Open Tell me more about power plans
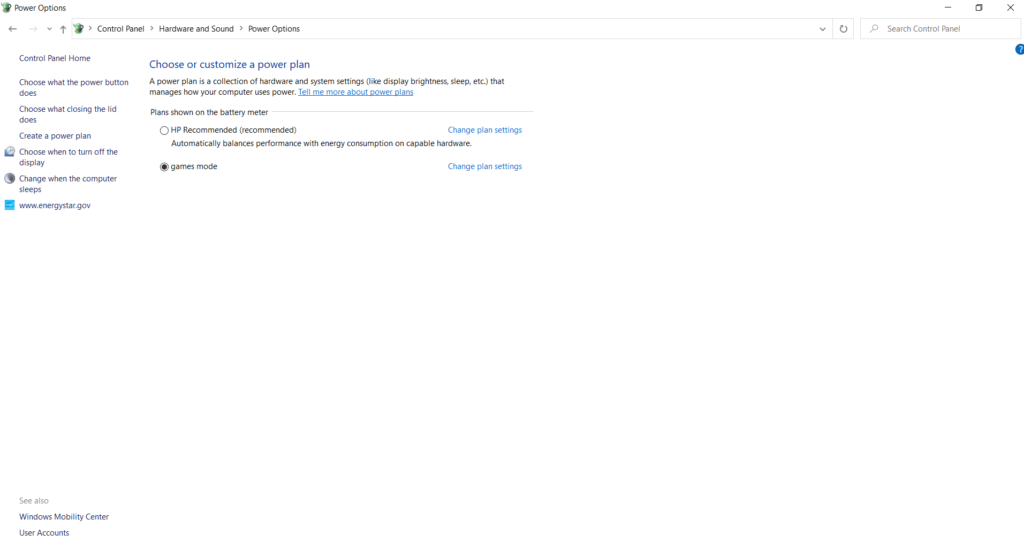The width and height of the screenshot is (1024, 542). [355, 92]
